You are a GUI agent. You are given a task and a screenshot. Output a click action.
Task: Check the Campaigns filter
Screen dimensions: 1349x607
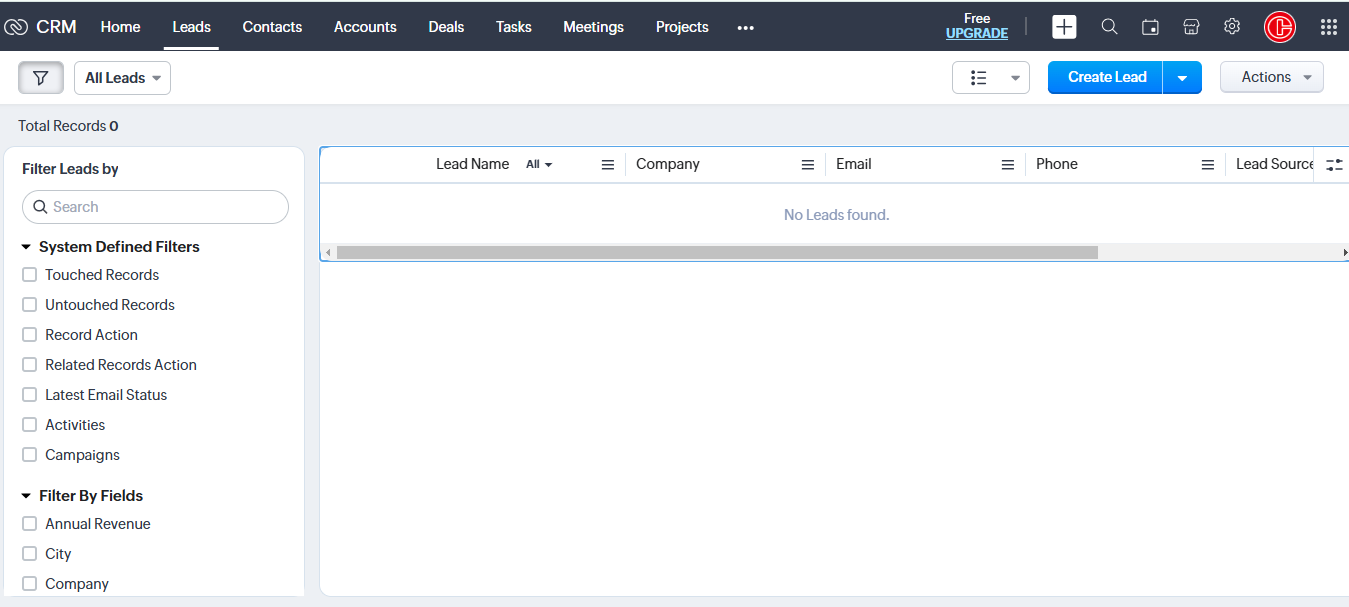pos(30,455)
